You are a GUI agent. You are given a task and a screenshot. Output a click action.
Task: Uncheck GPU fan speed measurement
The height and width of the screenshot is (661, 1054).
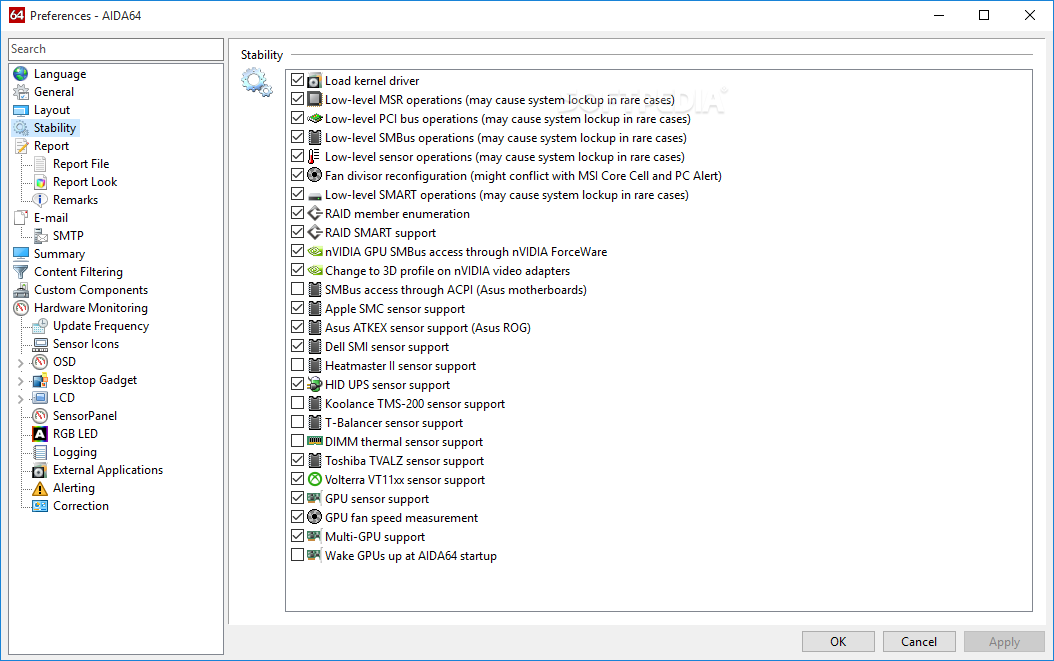[x=297, y=517]
